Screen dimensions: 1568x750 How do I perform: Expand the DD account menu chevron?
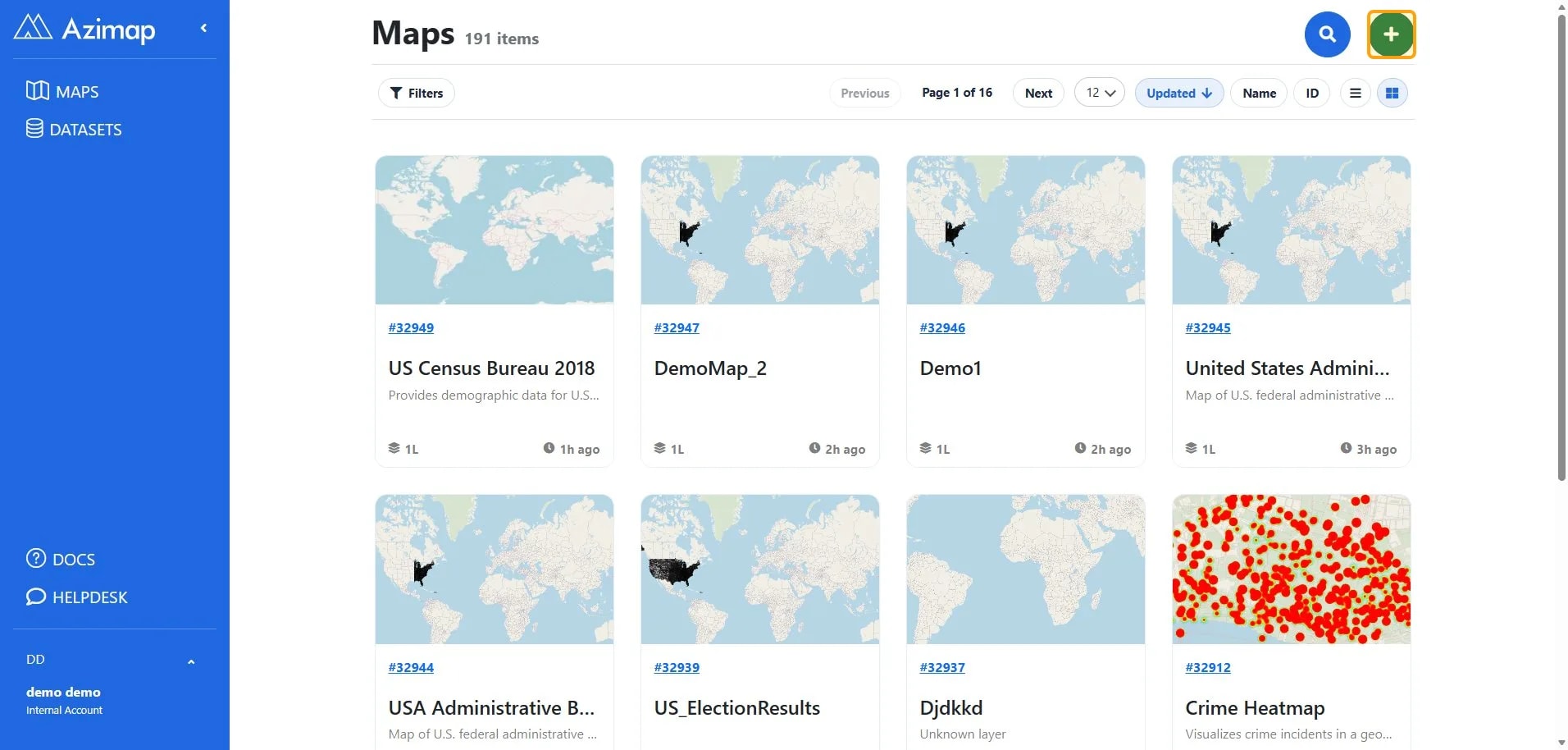191,661
